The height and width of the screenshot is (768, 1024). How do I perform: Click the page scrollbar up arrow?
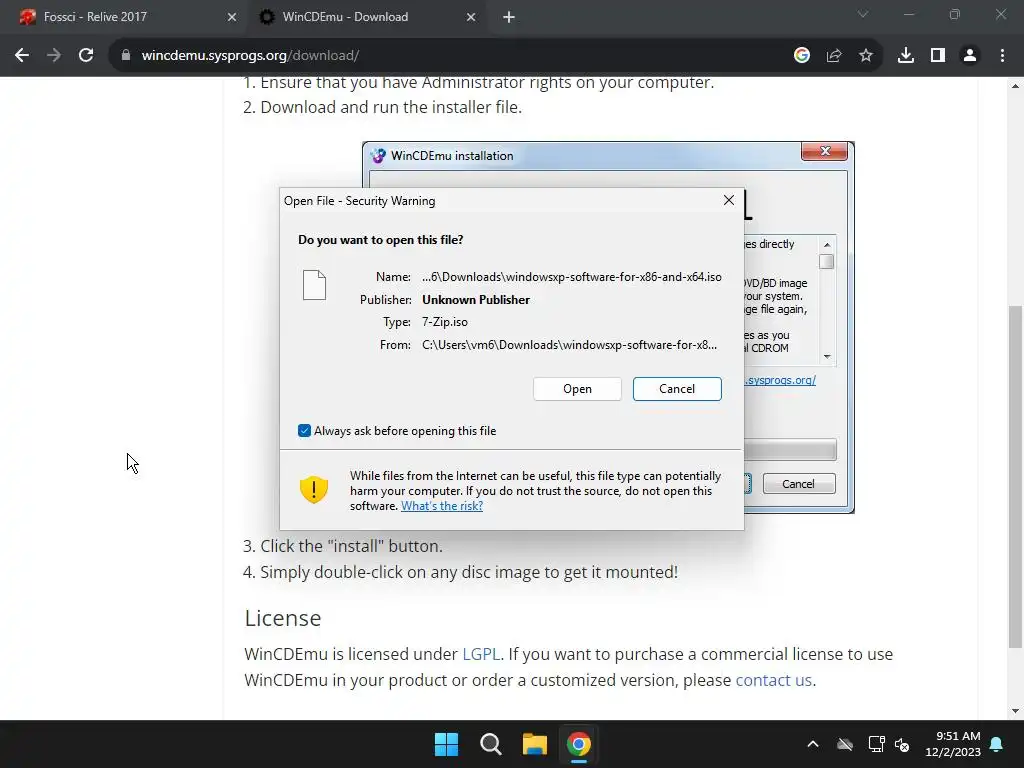coord(1016,86)
